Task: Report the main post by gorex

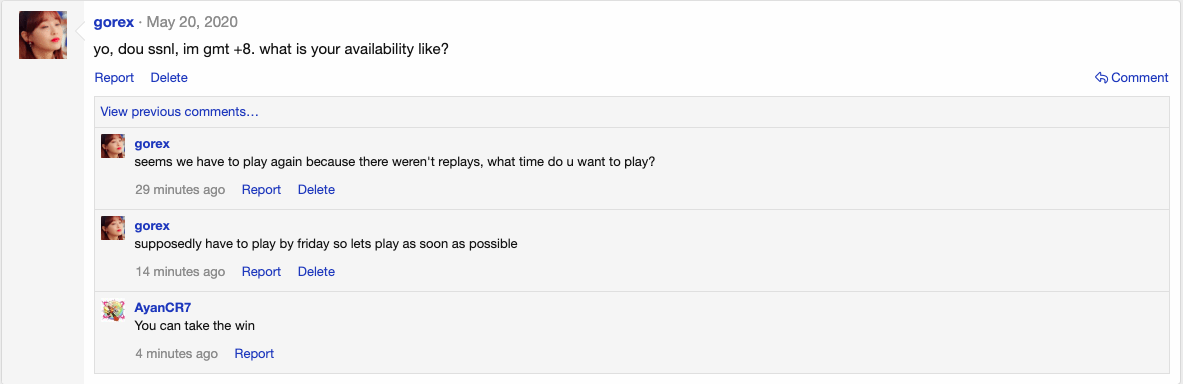Action: 114,78
